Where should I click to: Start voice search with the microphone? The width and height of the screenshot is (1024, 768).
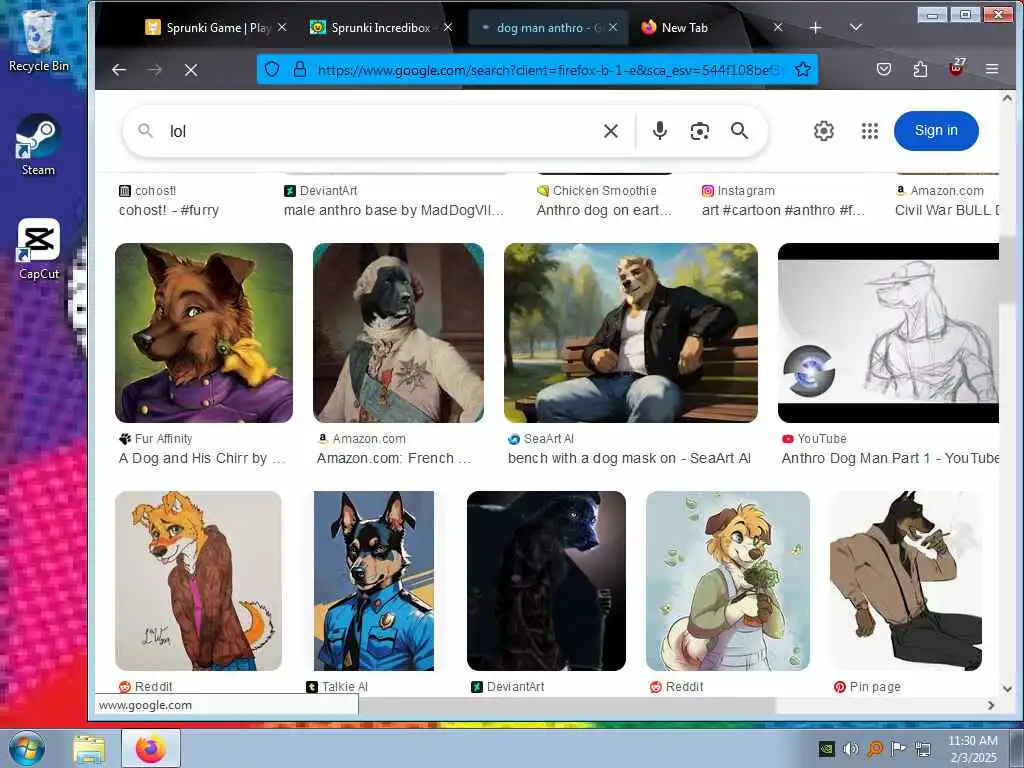(660, 131)
